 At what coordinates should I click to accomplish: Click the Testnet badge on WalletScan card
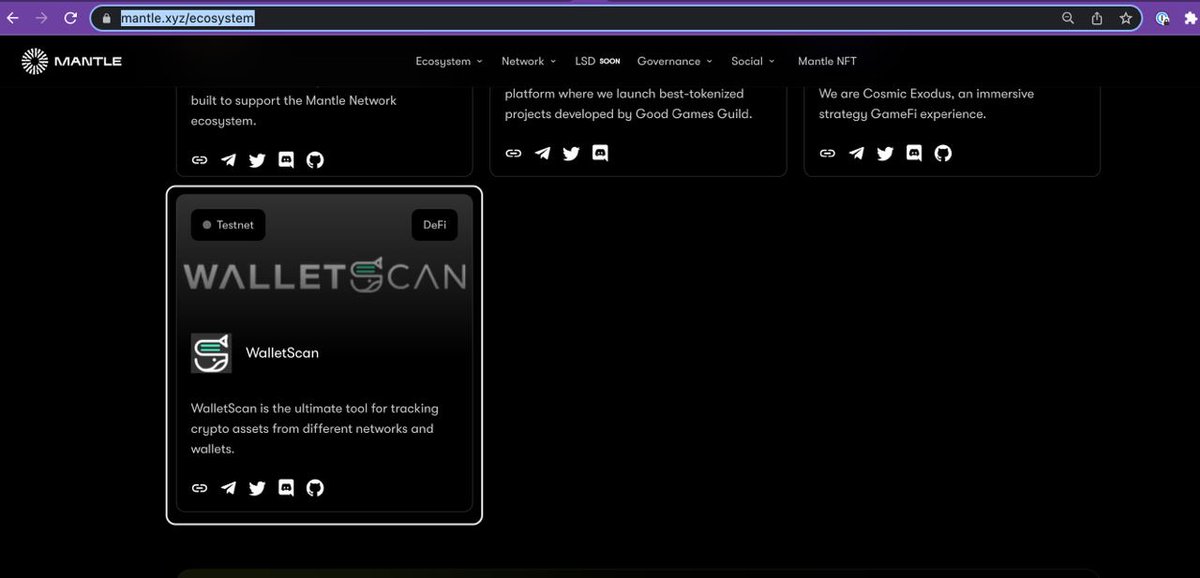coord(228,225)
